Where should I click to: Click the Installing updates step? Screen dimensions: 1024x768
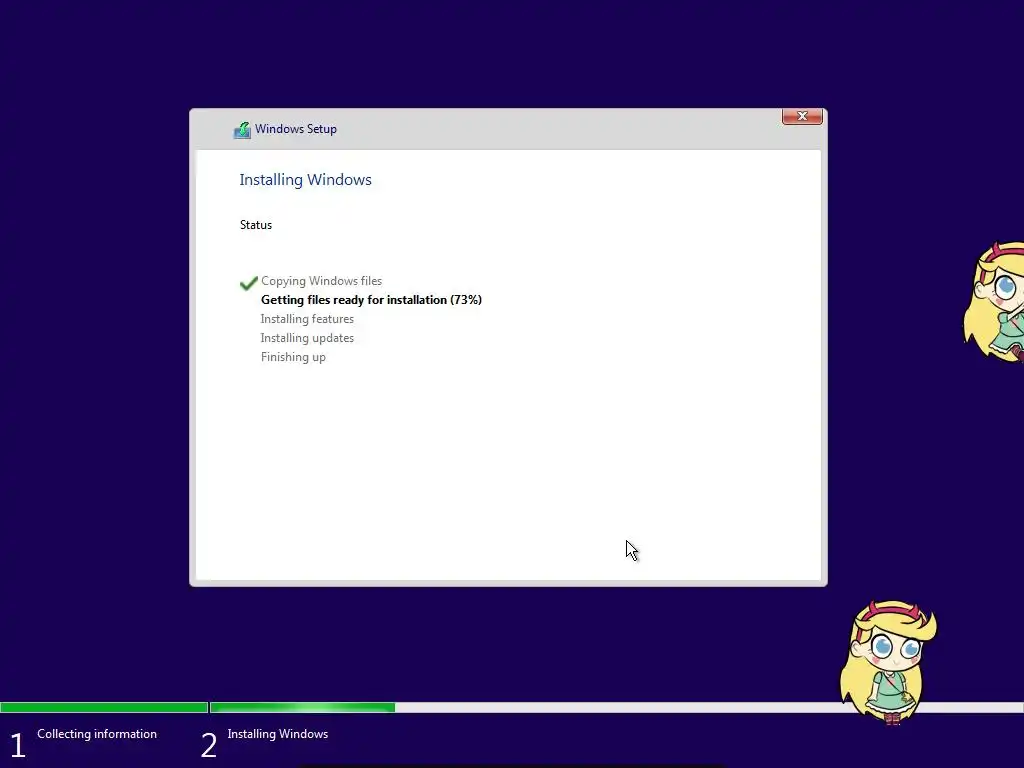click(x=307, y=338)
